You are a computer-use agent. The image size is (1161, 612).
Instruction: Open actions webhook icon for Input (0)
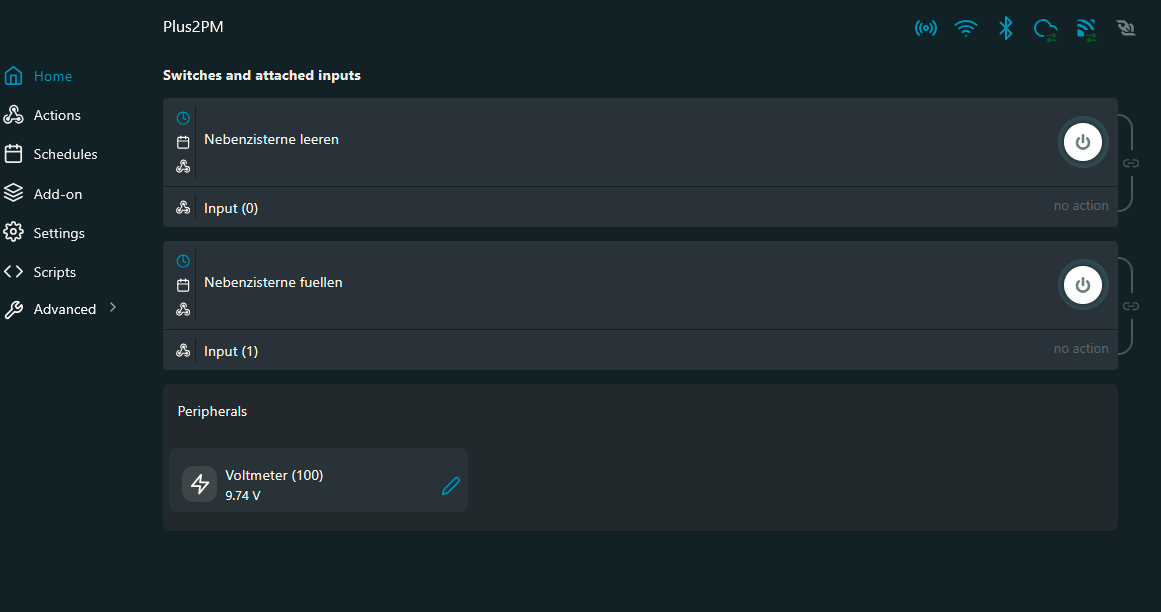point(183,208)
